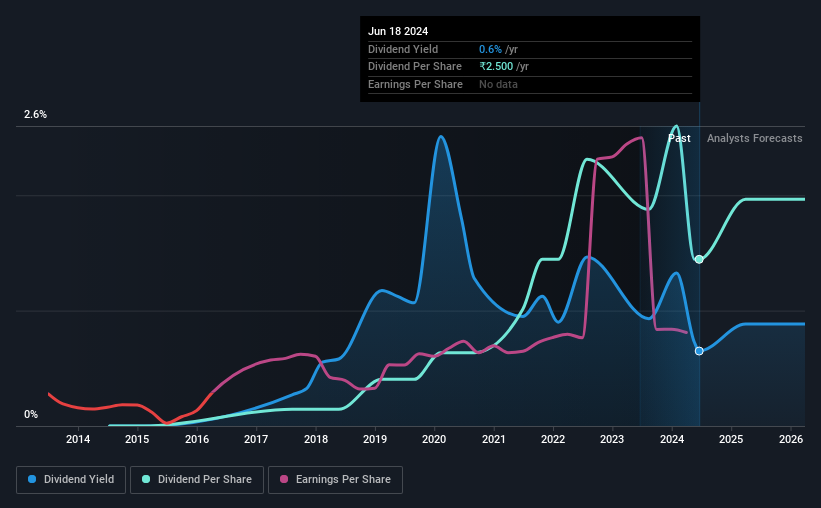Click the ₹2.500 dividend per share value
Image resolution: width=821 pixels, height=508 pixels.
(496, 67)
